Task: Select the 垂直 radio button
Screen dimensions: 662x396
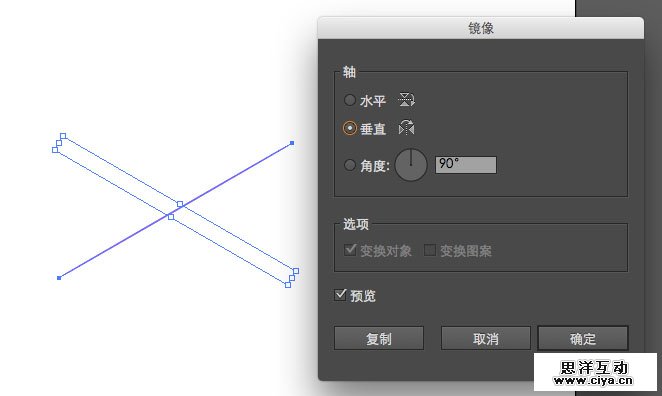Action: (x=350, y=128)
